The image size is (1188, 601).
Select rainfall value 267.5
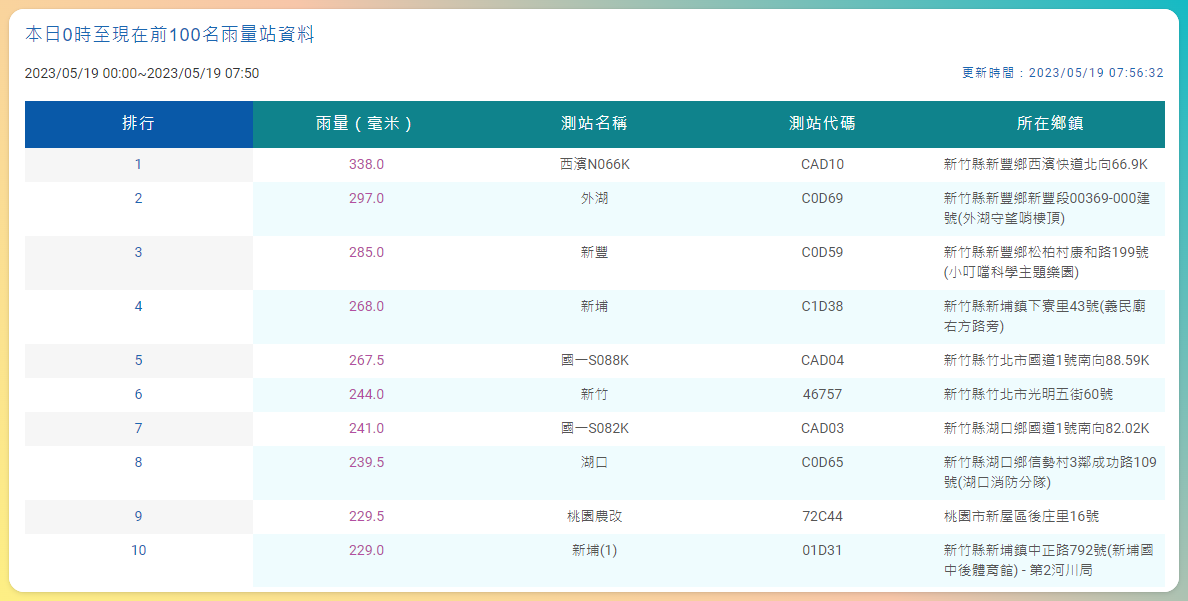pyautogui.click(x=367, y=361)
